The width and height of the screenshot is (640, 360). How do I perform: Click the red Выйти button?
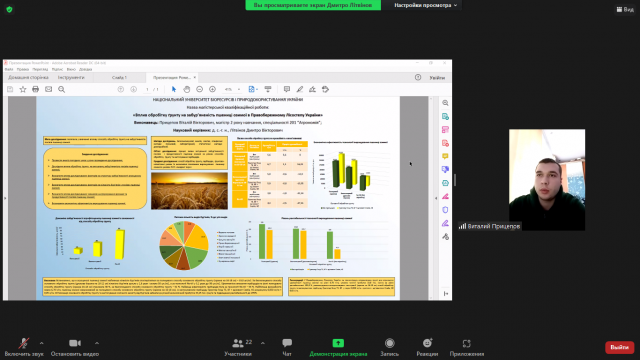click(619, 347)
